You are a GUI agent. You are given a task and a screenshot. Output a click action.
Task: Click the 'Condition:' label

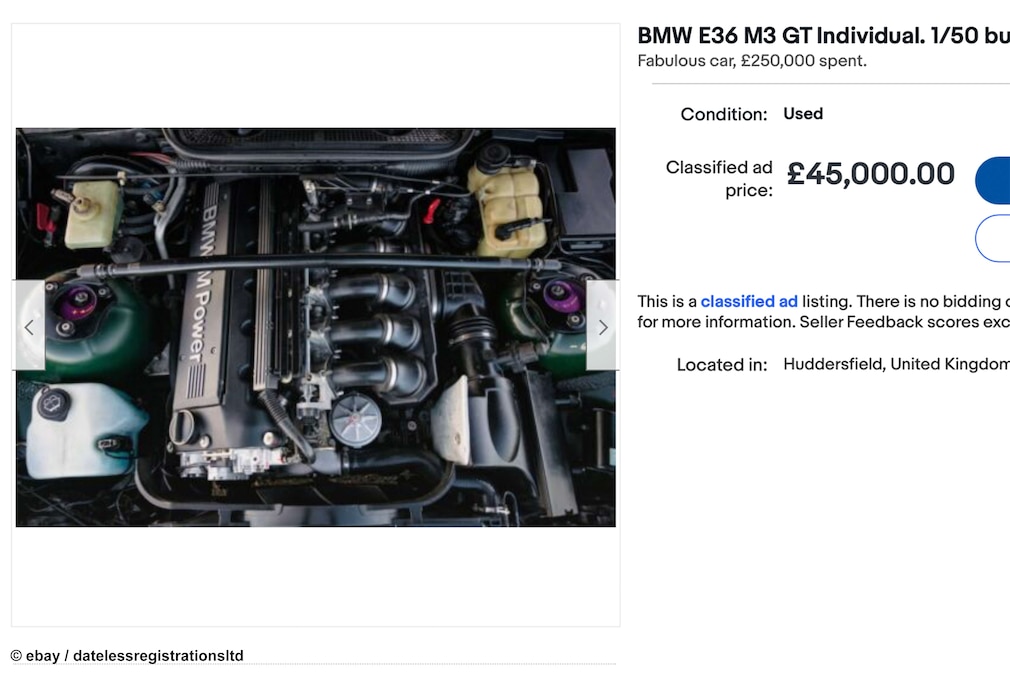pyautogui.click(x=724, y=115)
